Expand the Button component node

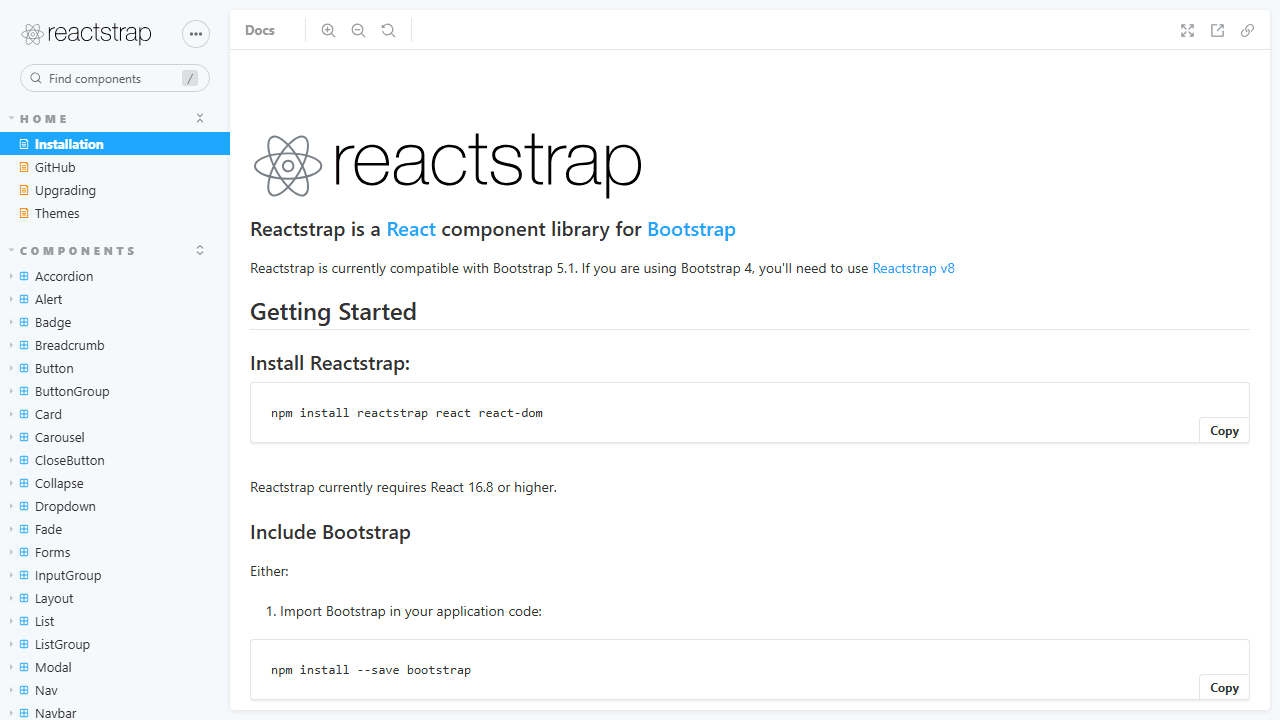tap(11, 369)
